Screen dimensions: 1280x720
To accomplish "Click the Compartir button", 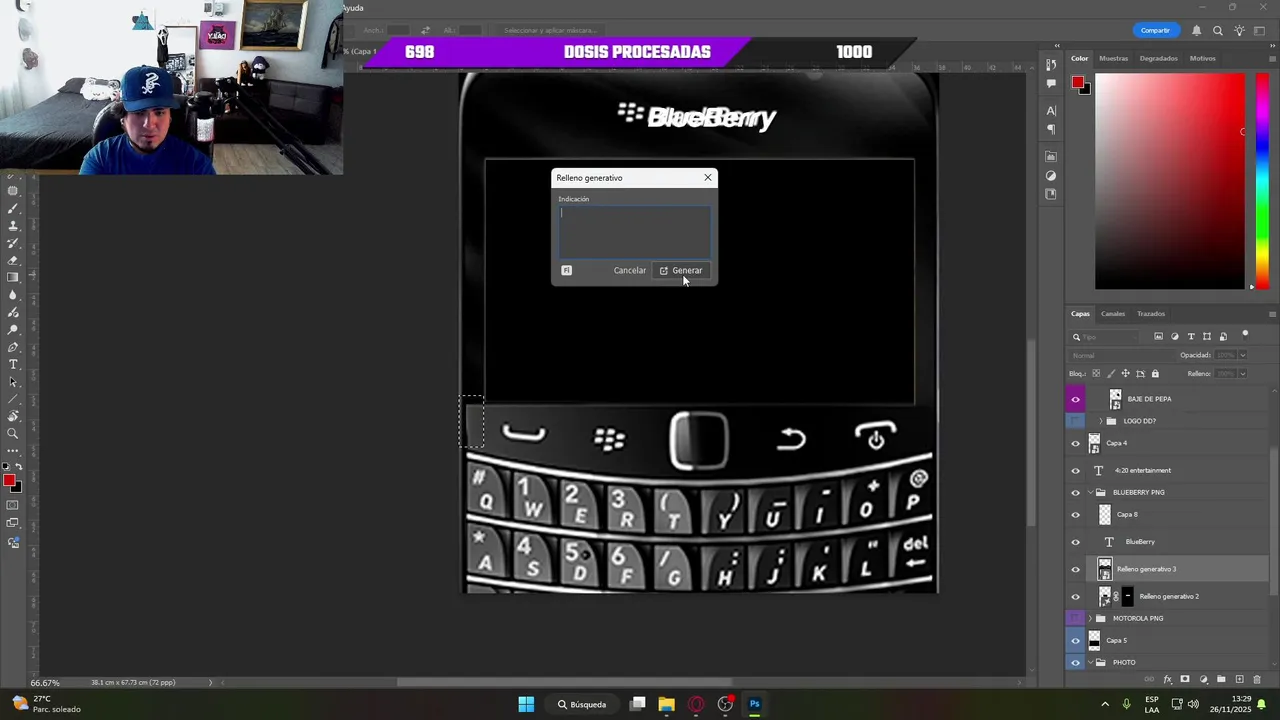I will tap(1155, 30).
